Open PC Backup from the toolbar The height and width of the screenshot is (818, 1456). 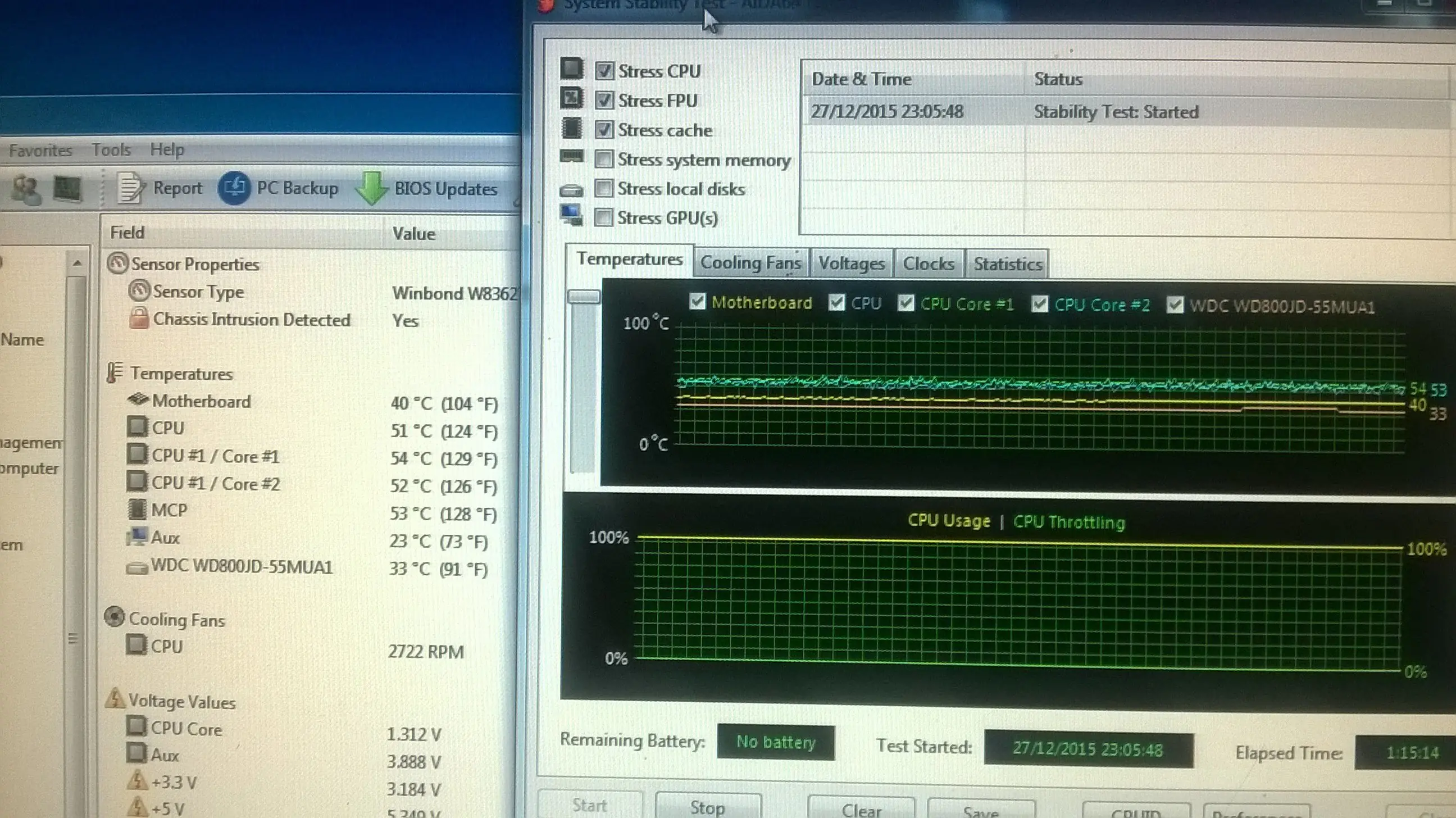tap(278, 188)
